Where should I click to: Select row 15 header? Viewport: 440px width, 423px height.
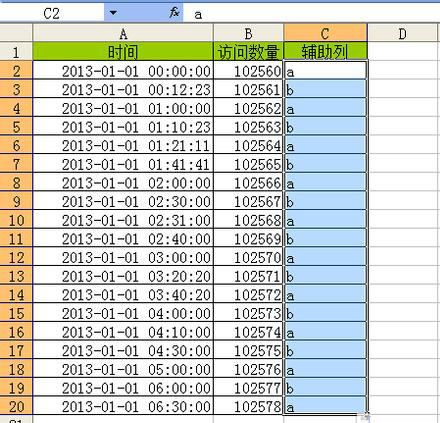tap(16, 313)
